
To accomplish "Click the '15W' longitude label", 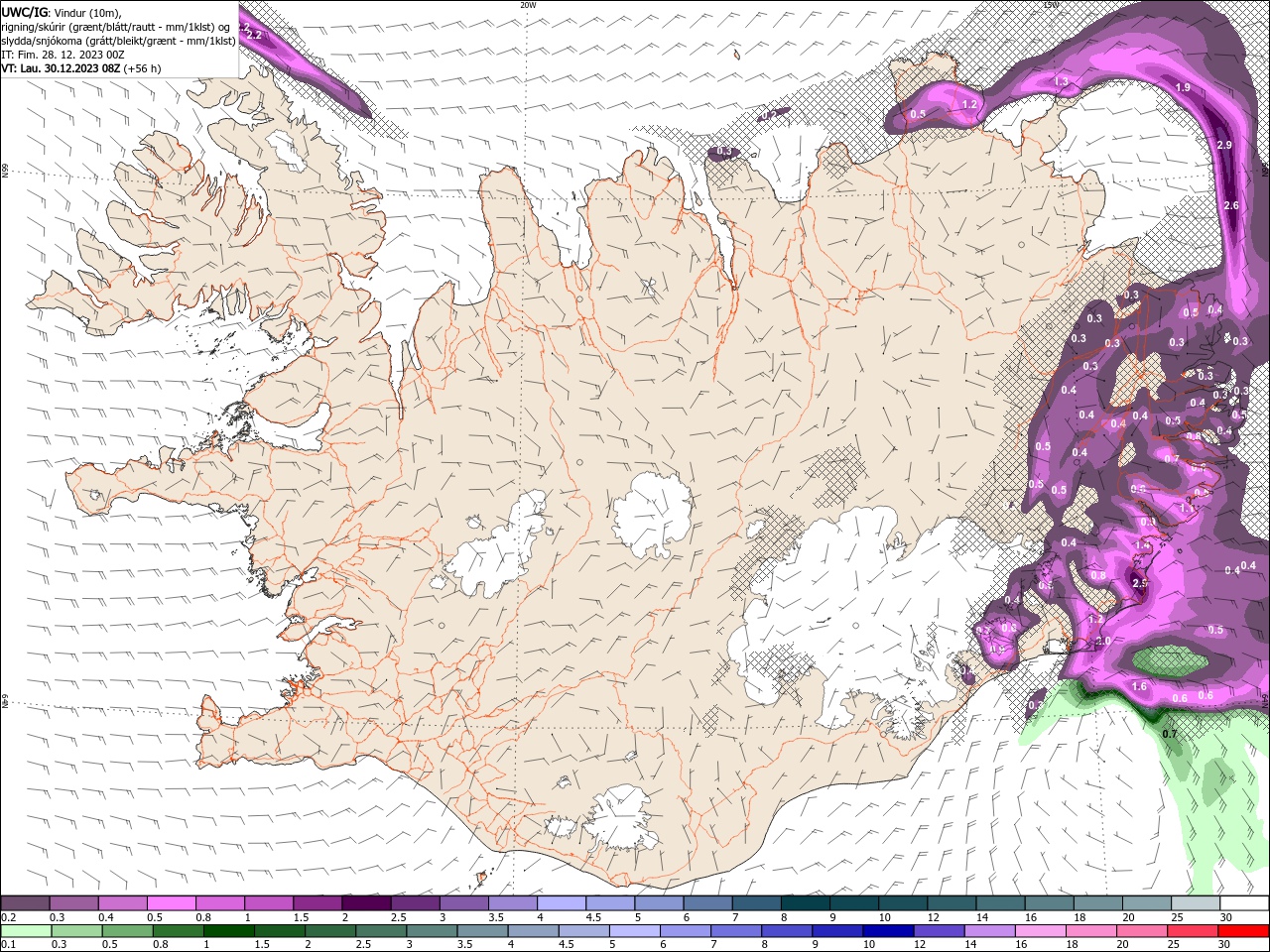I will pos(1051,5).
